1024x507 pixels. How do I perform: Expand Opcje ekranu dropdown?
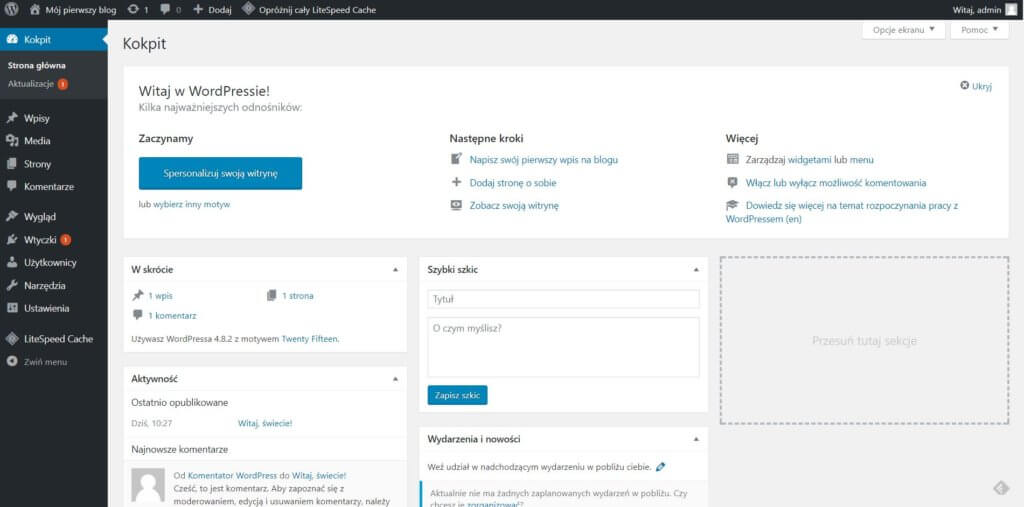[902, 30]
